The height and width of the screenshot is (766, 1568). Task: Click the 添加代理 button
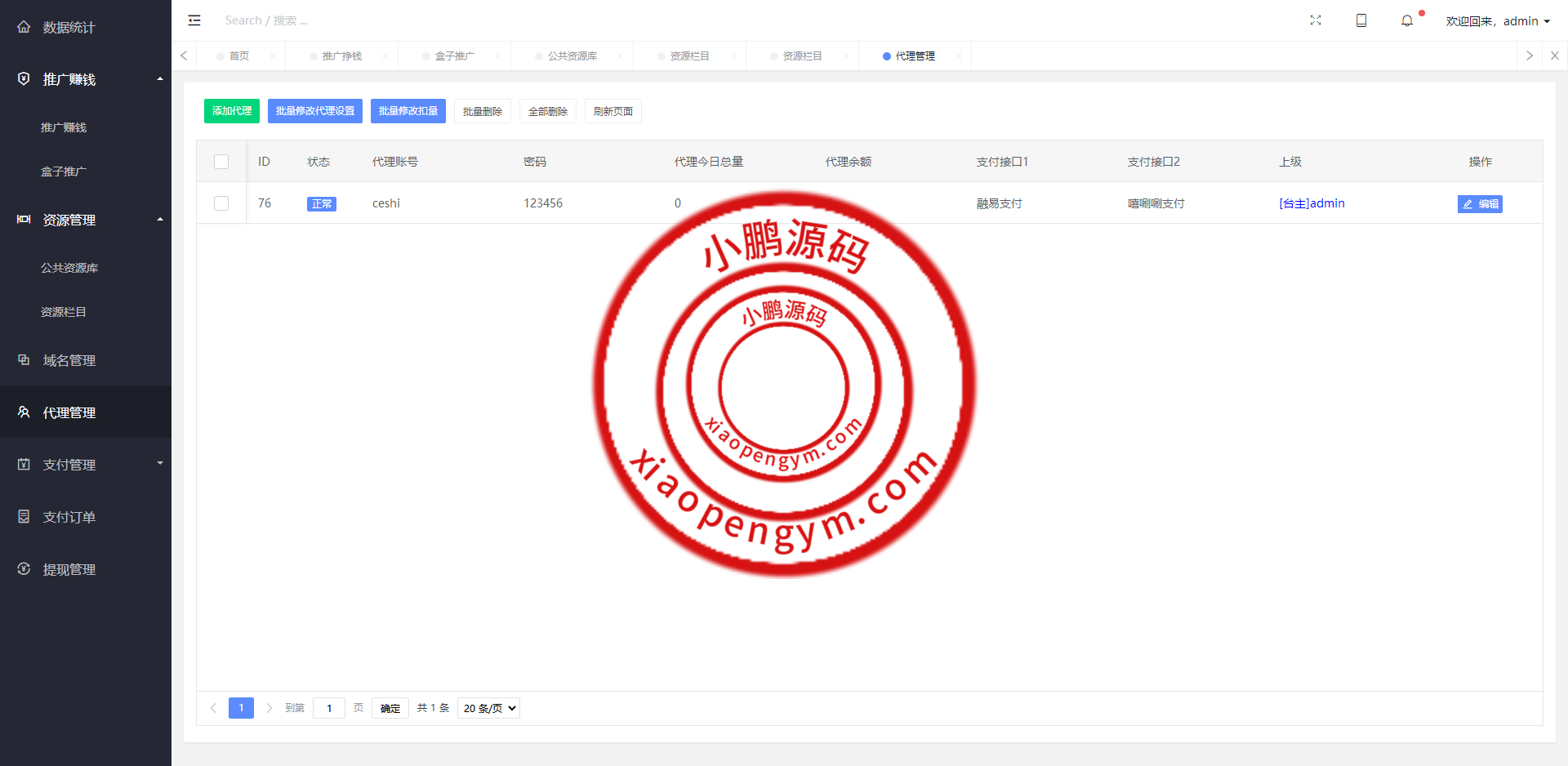pos(231,110)
